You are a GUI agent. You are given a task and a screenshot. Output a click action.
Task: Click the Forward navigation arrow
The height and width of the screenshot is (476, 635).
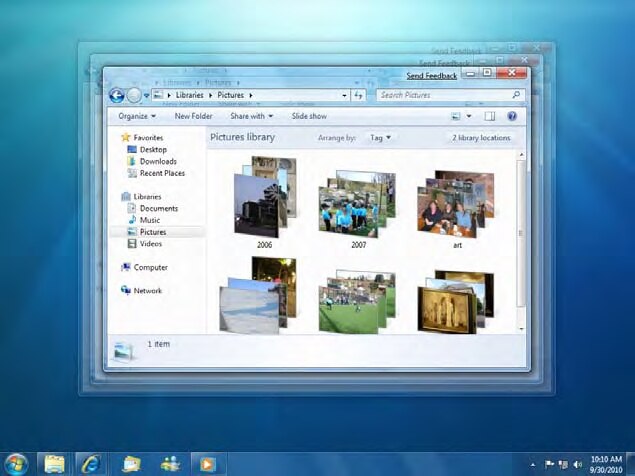[134, 96]
